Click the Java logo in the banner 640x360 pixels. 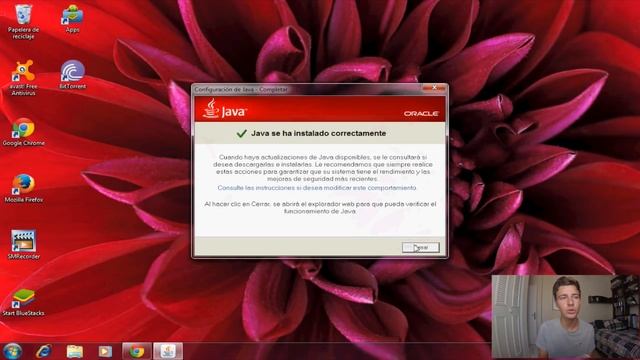click(224, 109)
